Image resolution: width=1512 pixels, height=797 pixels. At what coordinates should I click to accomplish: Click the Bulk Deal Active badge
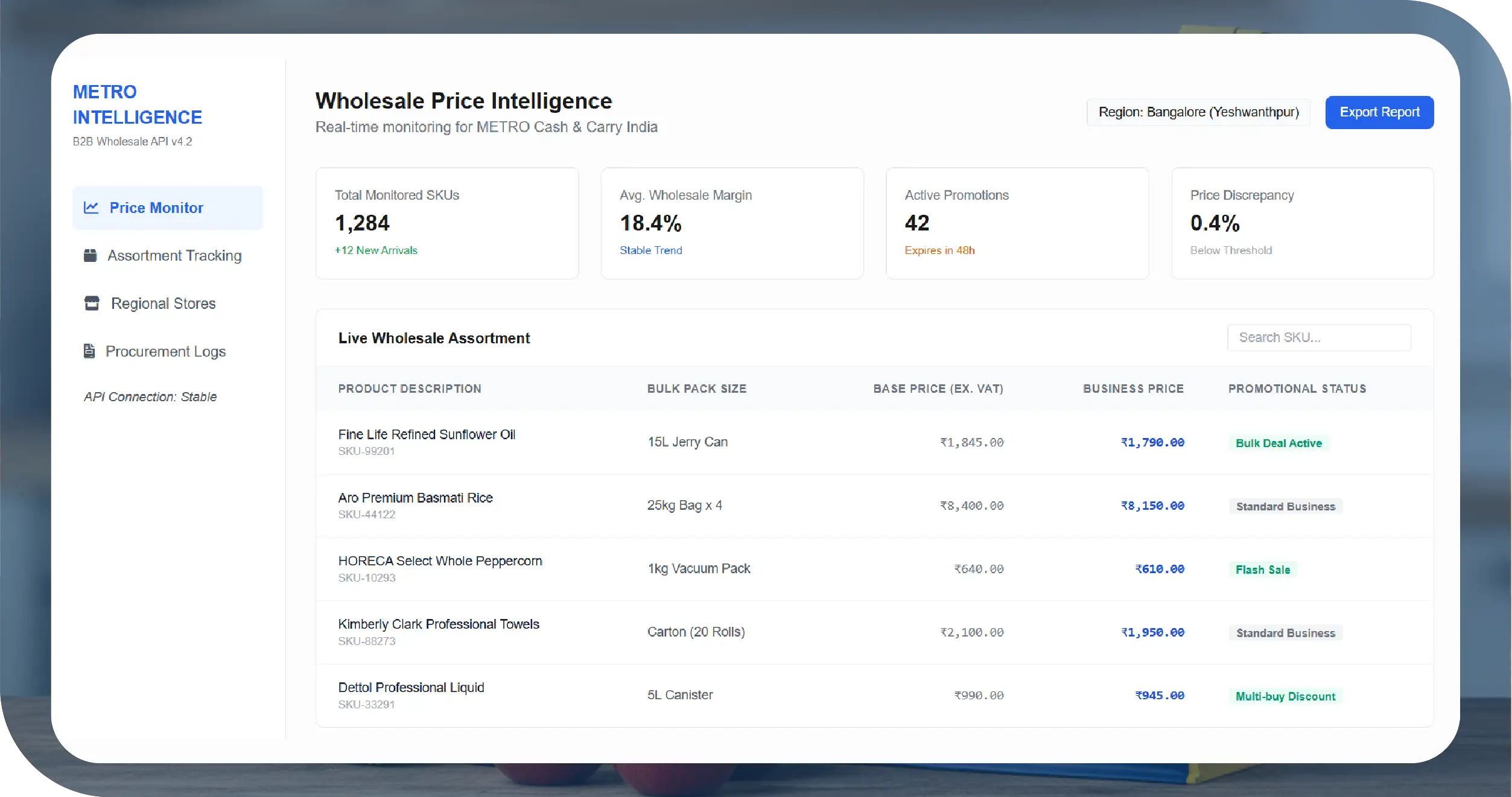(x=1280, y=442)
